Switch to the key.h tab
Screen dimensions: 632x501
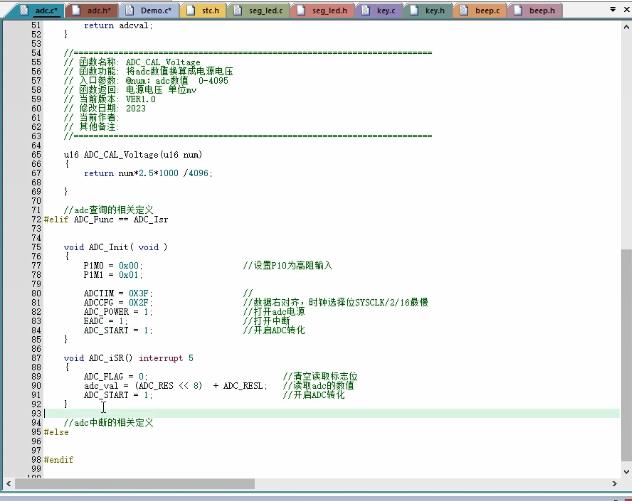[428, 11]
